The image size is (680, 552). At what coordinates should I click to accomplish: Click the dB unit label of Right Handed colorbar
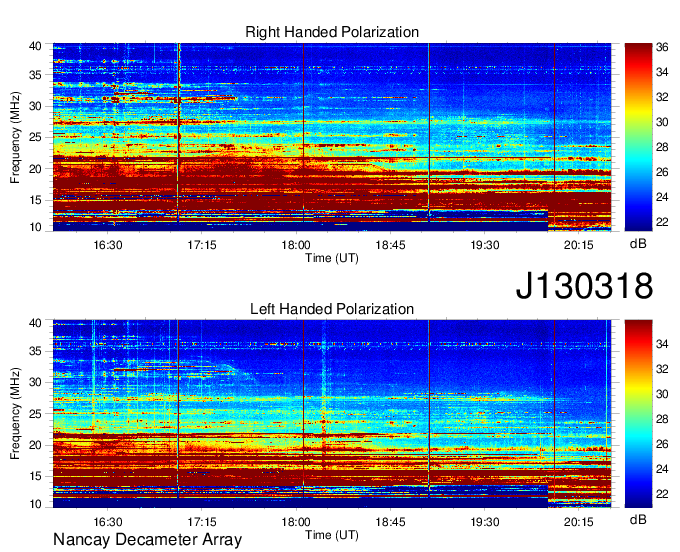tap(638, 244)
